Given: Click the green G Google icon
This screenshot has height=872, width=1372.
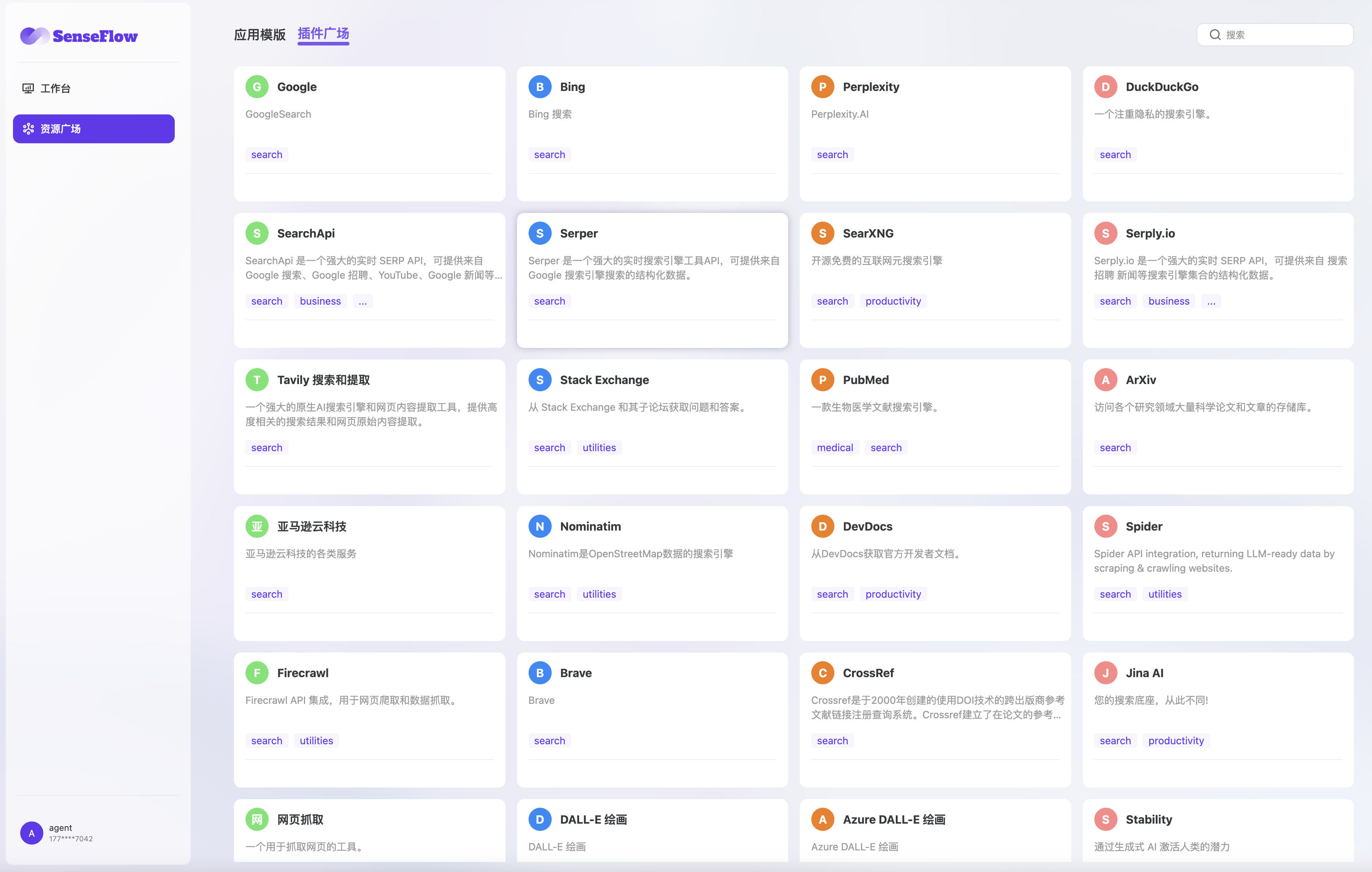Looking at the screenshot, I should (257, 87).
